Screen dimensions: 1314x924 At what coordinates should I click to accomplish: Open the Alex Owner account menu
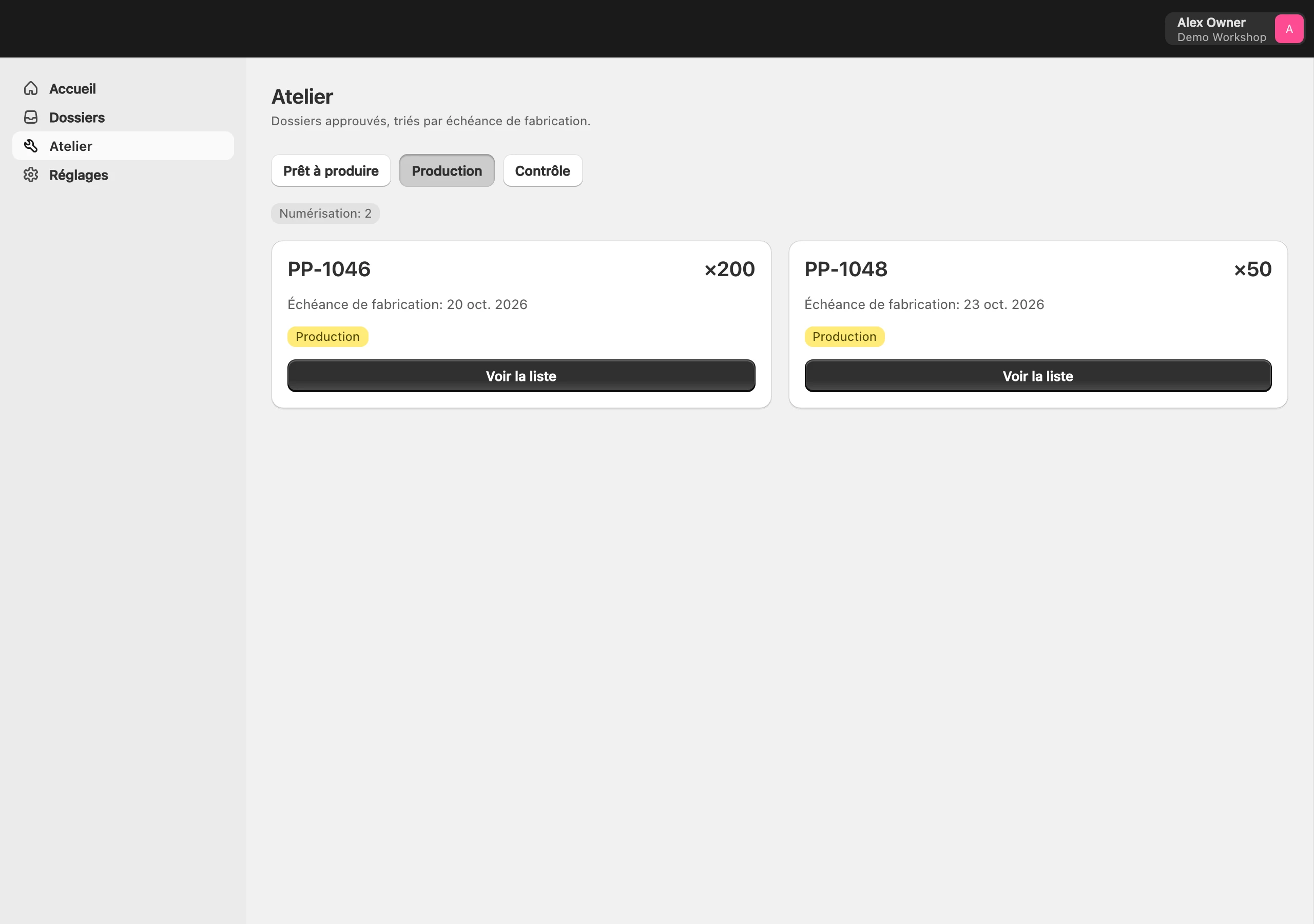tap(1234, 29)
